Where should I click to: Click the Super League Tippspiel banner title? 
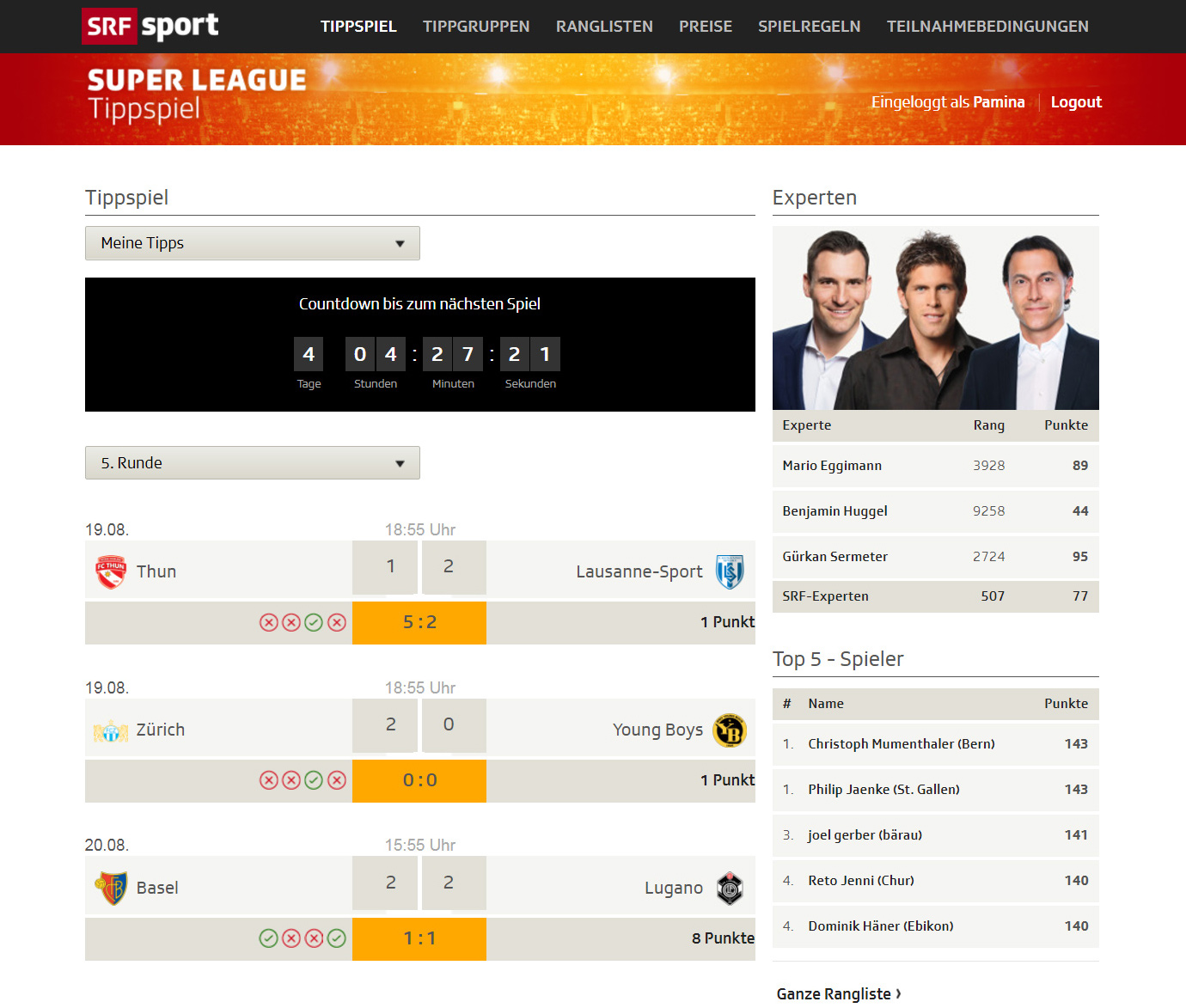(x=197, y=95)
